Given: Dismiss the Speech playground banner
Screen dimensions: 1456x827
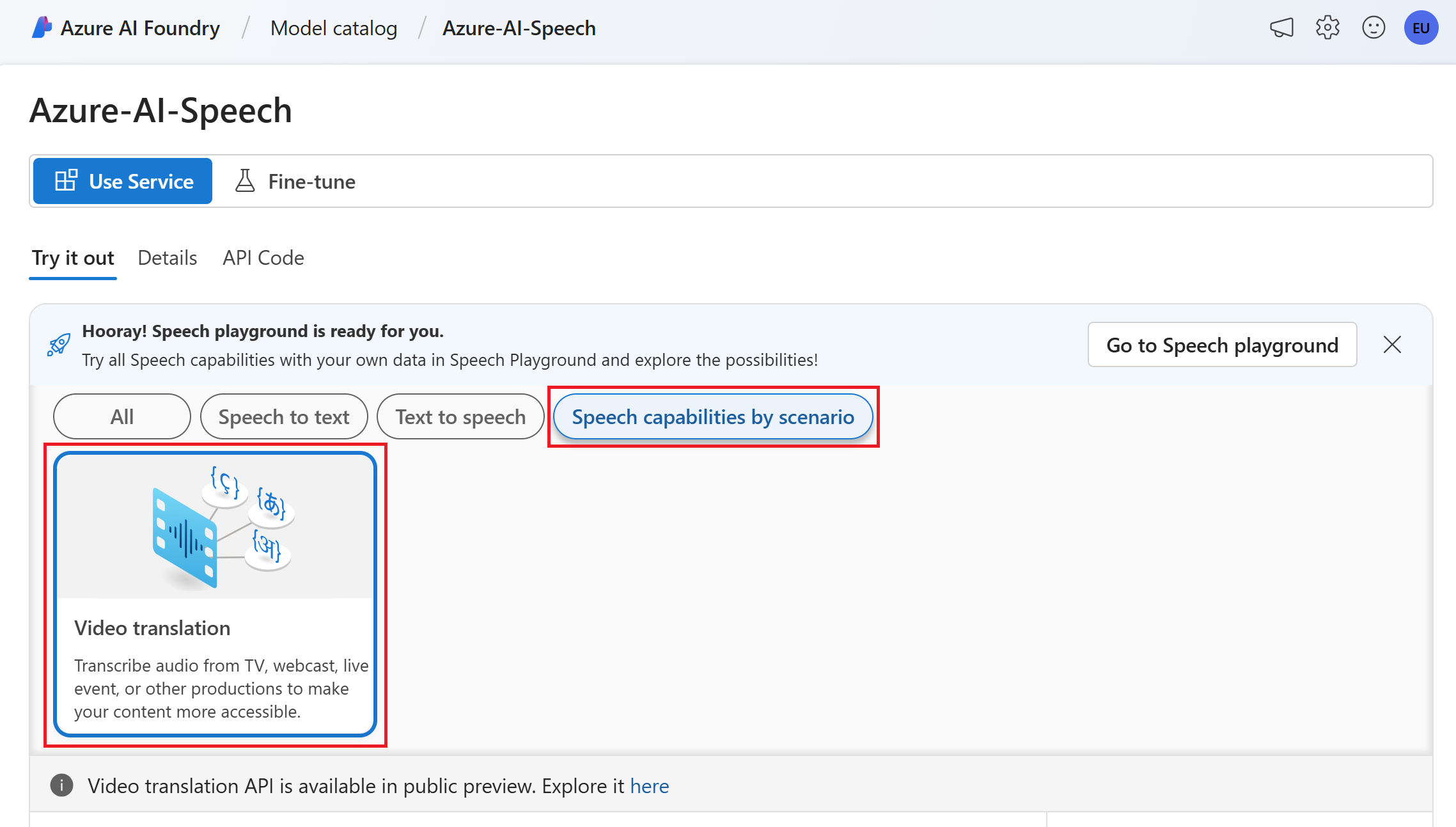Looking at the screenshot, I should pyautogui.click(x=1392, y=345).
